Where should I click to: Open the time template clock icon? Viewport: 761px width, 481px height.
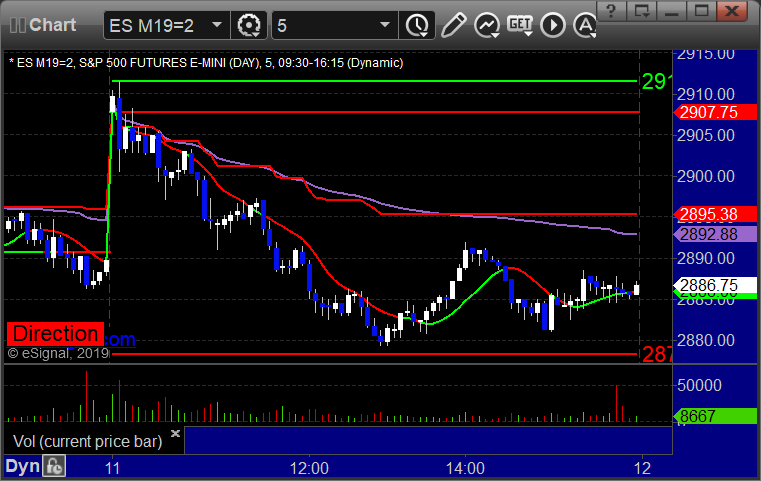(417, 25)
